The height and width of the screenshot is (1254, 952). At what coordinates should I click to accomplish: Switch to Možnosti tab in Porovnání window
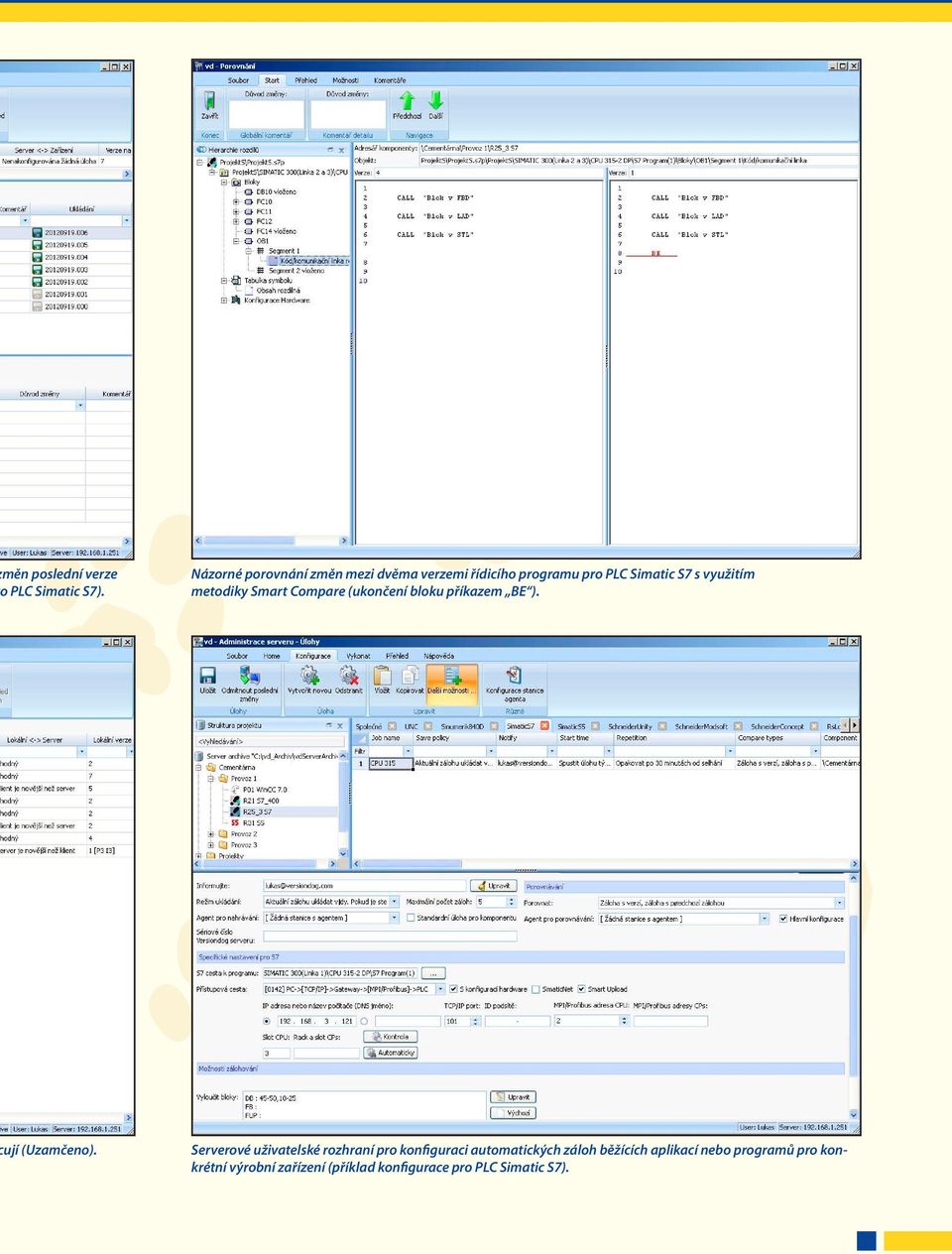pyautogui.click(x=345, y=80)
